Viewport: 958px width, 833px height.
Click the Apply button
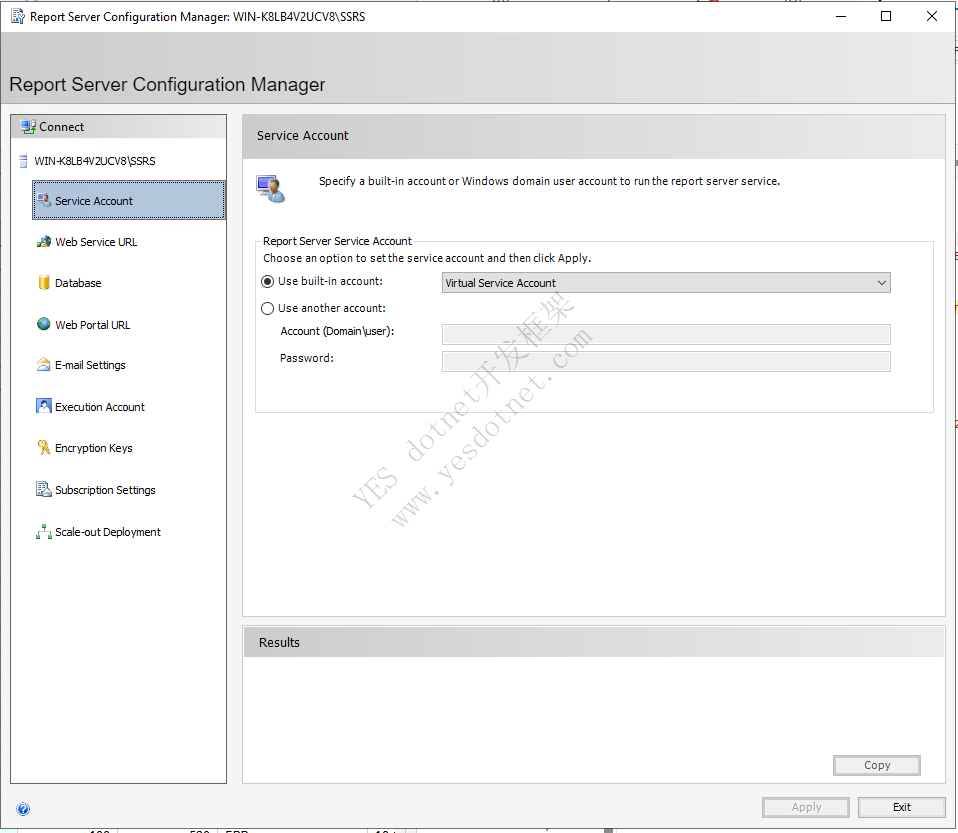(x=806, y=807)
